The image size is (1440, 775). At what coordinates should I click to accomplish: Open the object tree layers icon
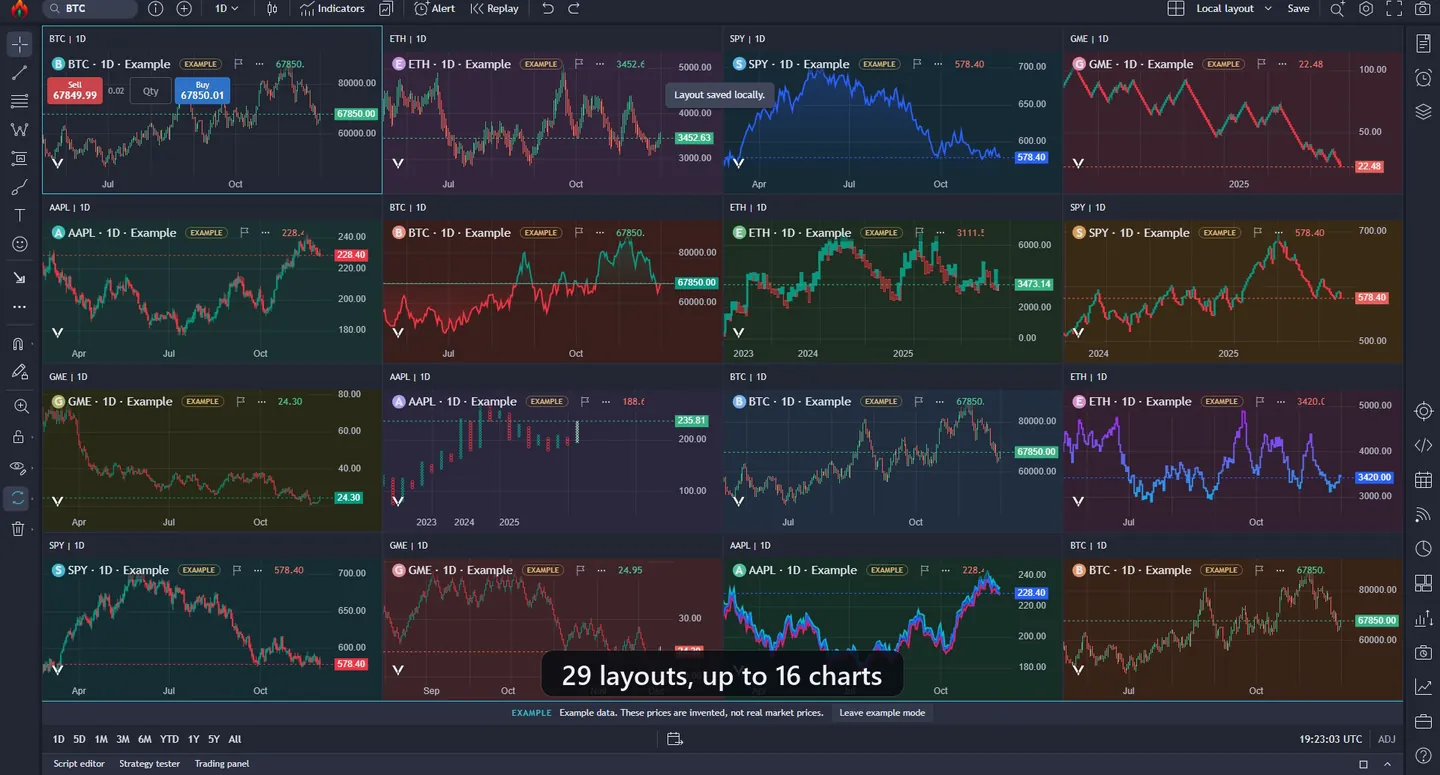pyautogui.click(x=1424, y=112)
